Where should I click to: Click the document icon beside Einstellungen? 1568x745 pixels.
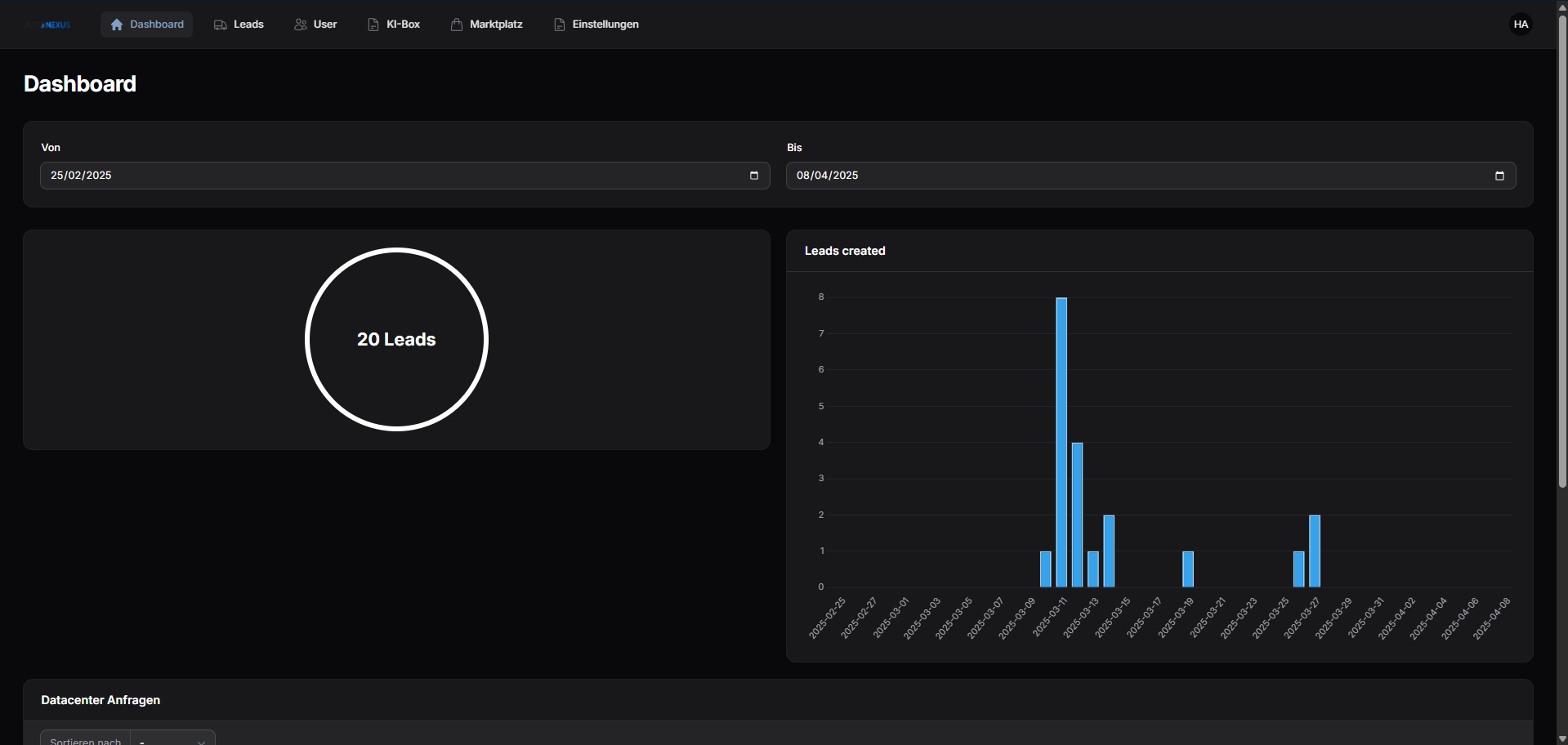pyautogui.click(x=559, y=25)
